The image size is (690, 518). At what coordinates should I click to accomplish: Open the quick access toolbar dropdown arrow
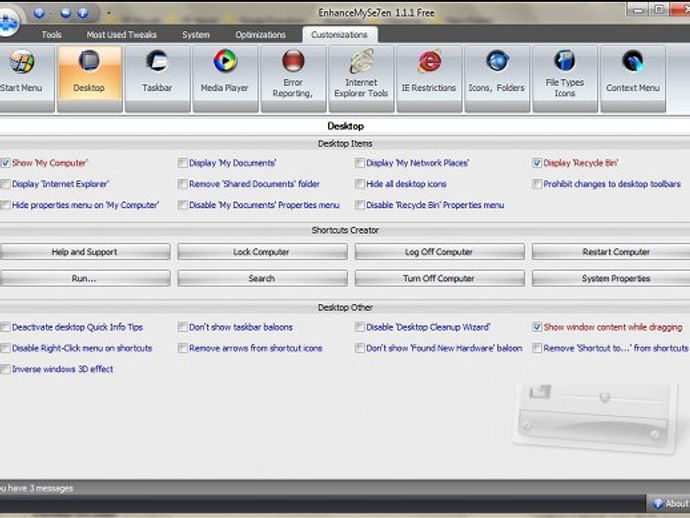pyautogui.click(x=109, y=14)
